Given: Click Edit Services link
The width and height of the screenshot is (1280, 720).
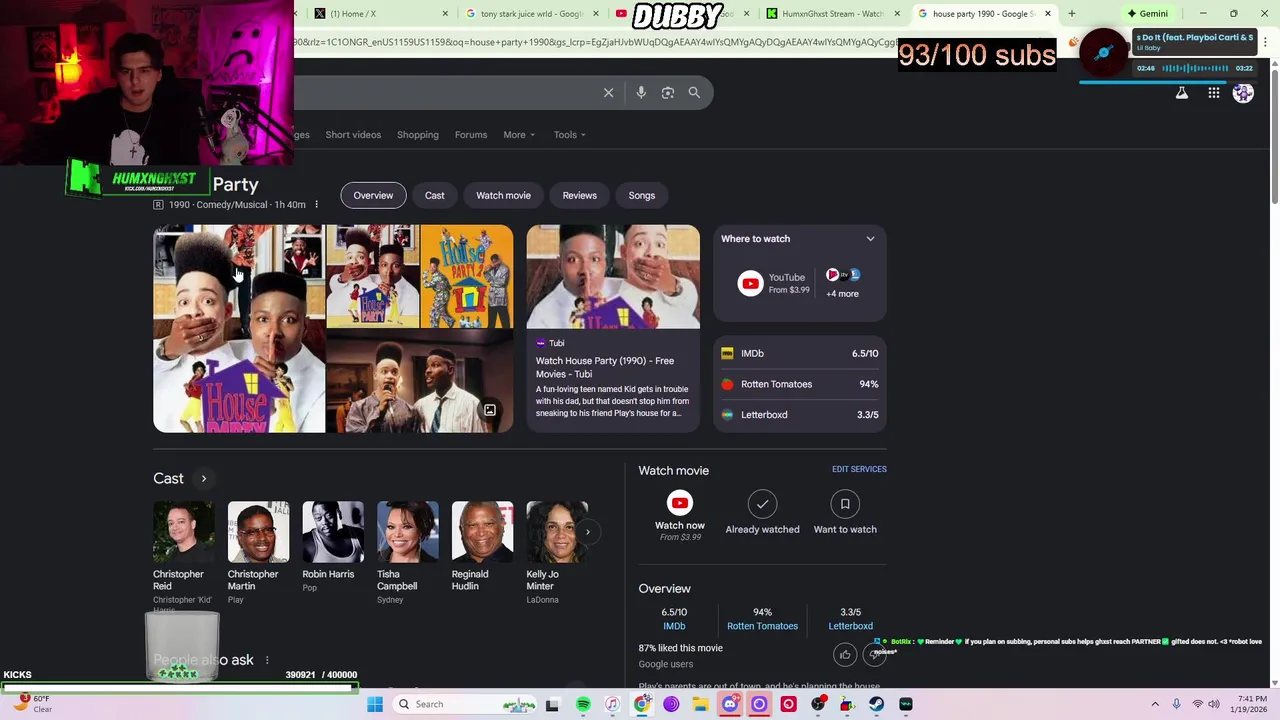Looking at the screenshot, I should [859, 469].
